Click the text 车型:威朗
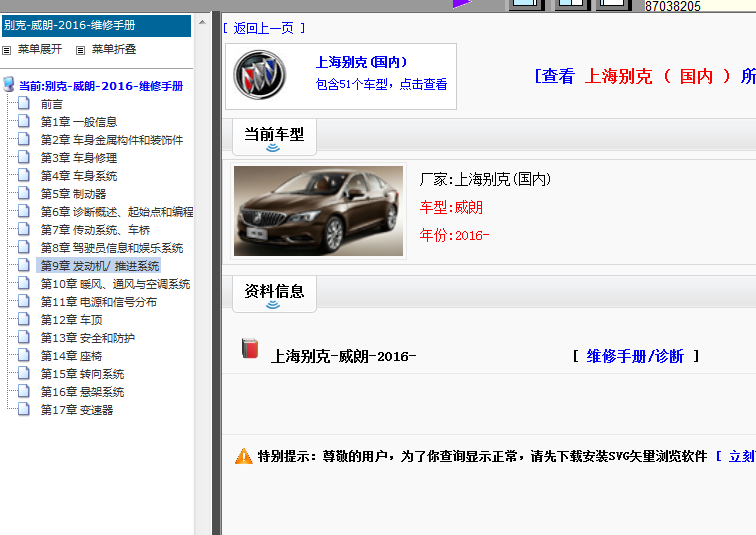The height and width of the screenshot is (535, 756). pos(451,207)
